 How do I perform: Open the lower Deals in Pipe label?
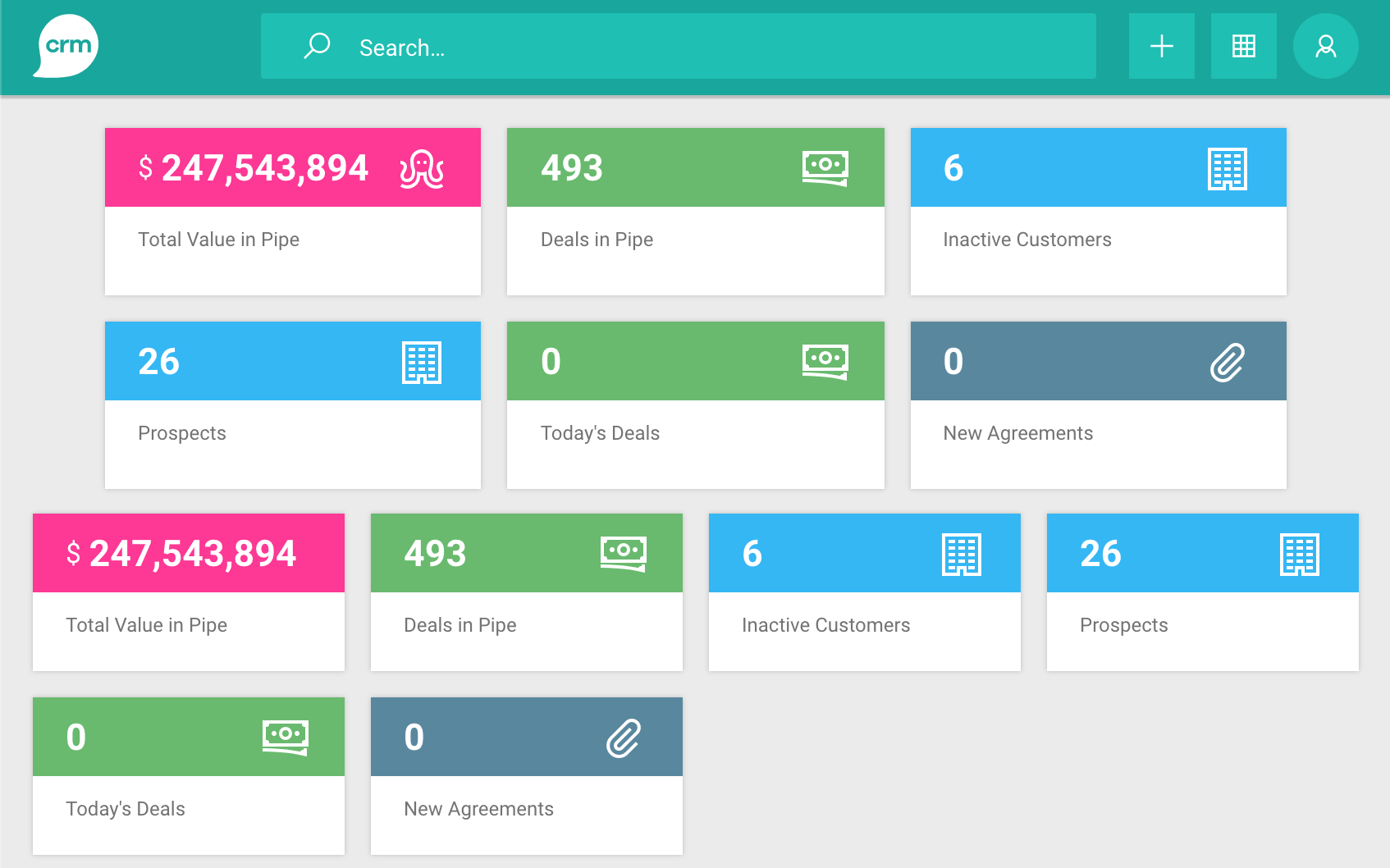point(460,625)
